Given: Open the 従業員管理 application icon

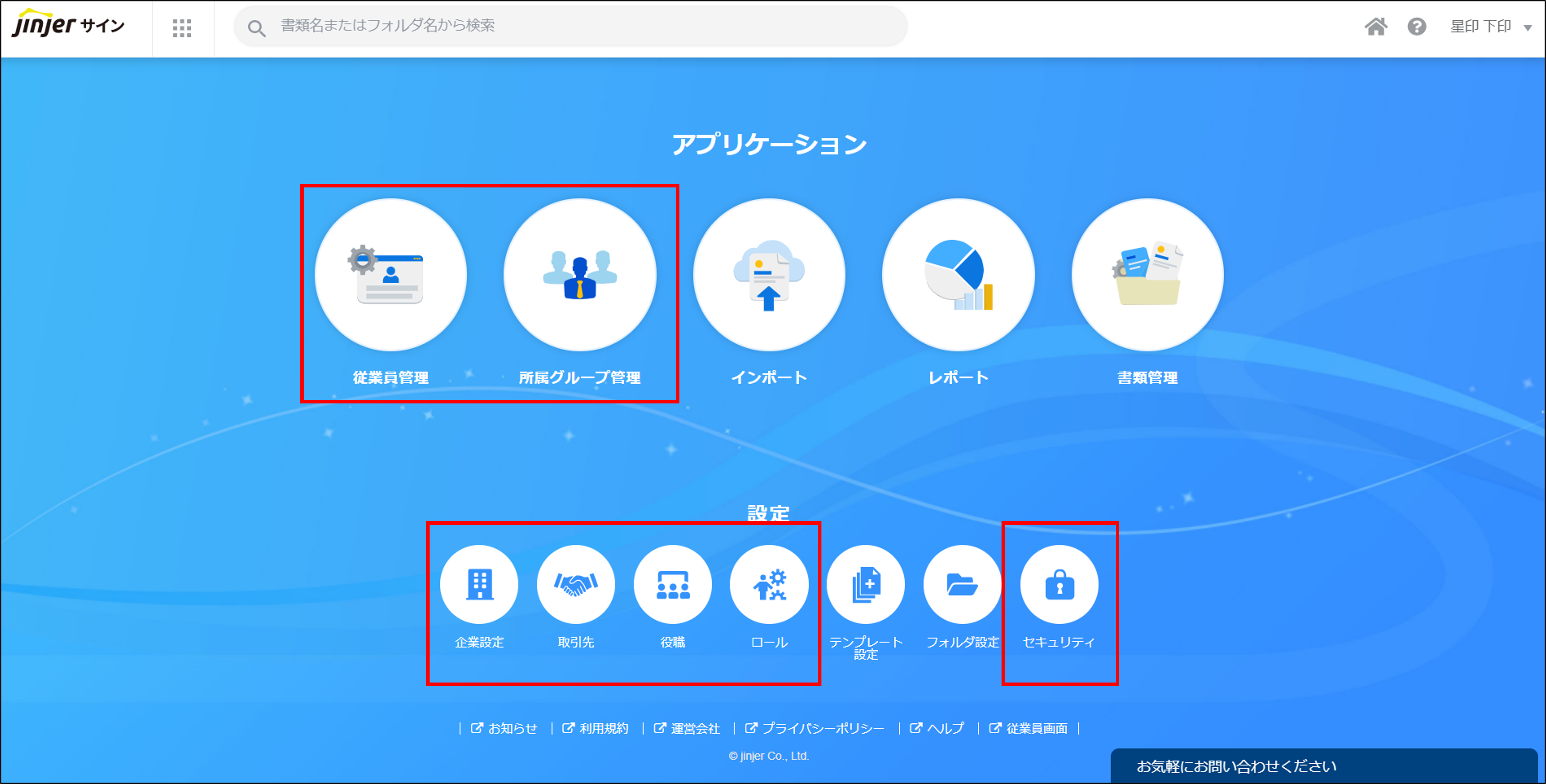Looking at the screenshot, I should pyautogui.click(x=391, y=275).
